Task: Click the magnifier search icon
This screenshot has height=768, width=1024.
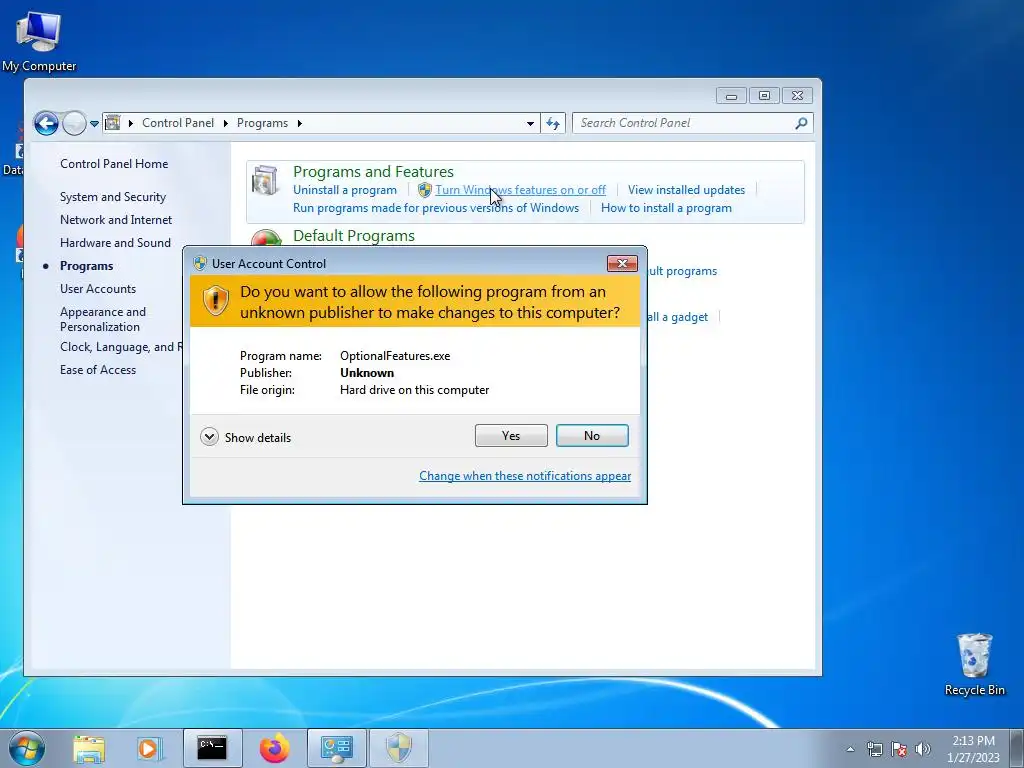Action: [801, 123]
